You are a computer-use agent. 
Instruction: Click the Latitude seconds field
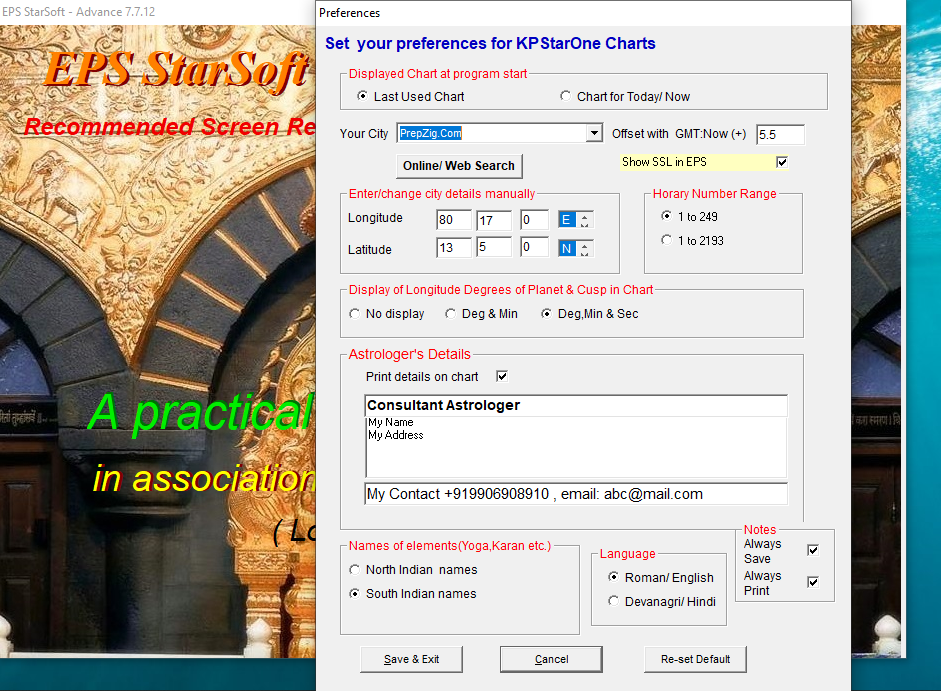(x=535, y=247)
